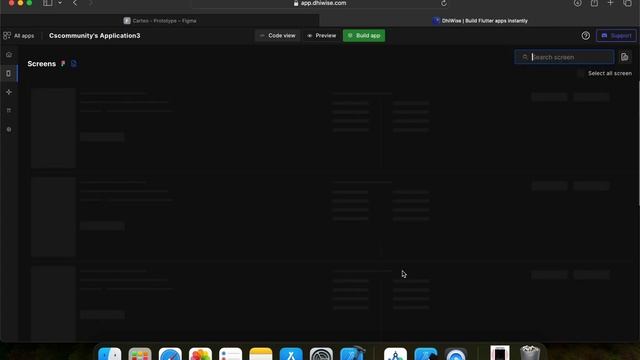
Task: Open Notes in the Dock
Action: point(261,353)
